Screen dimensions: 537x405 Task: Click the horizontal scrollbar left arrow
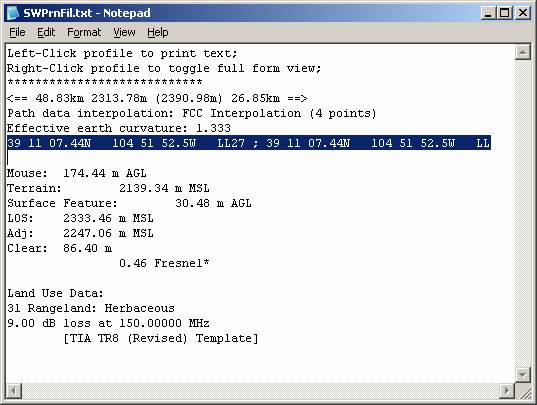[14, 391]
